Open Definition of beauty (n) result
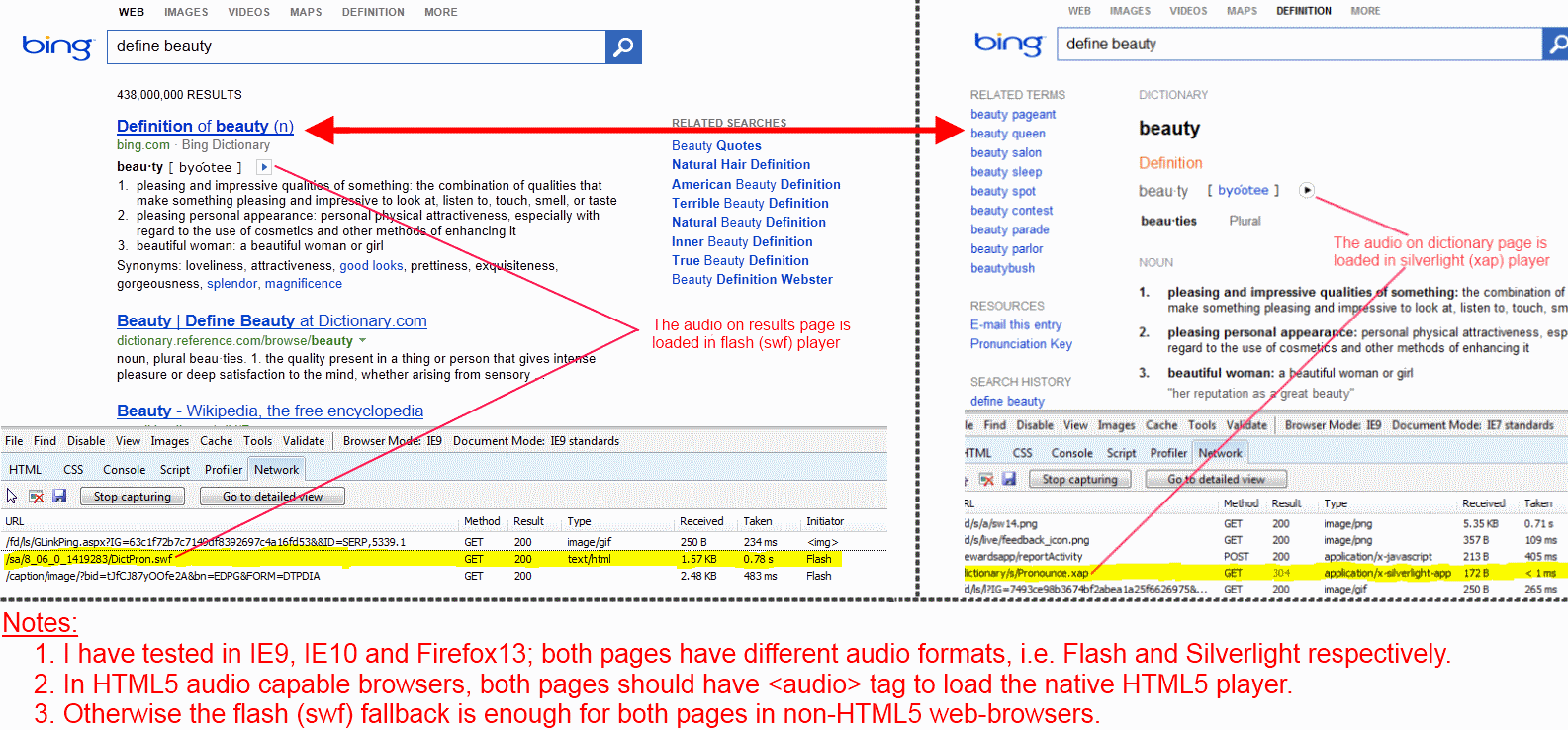This screenshot has height=730, width=1568. (x=205, y=126)
